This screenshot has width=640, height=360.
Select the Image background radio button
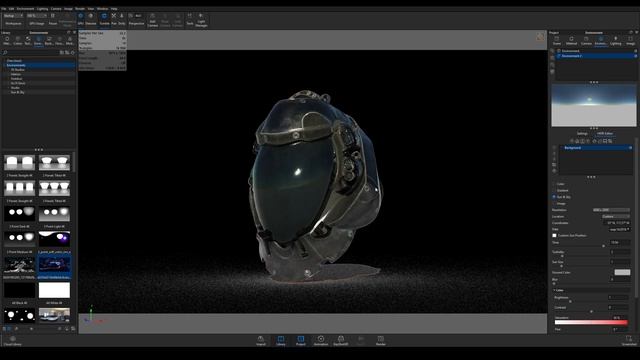(554, 204)
